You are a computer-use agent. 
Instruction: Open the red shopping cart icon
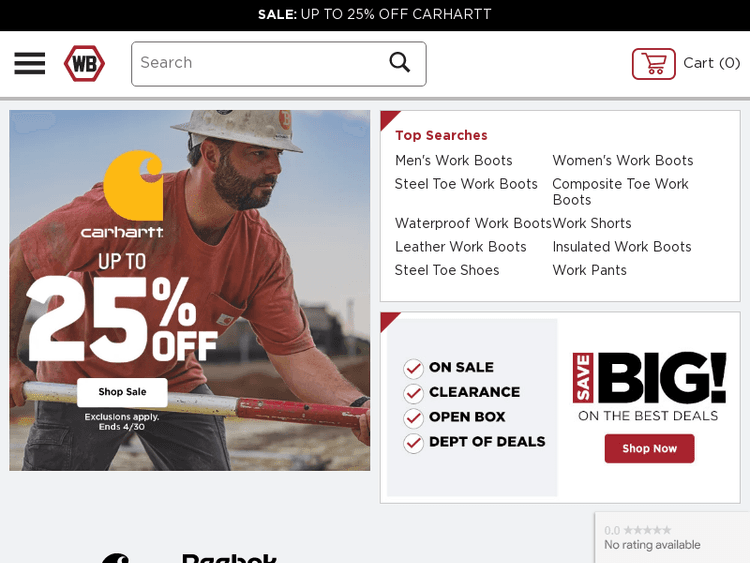click(x=653, y=64)
